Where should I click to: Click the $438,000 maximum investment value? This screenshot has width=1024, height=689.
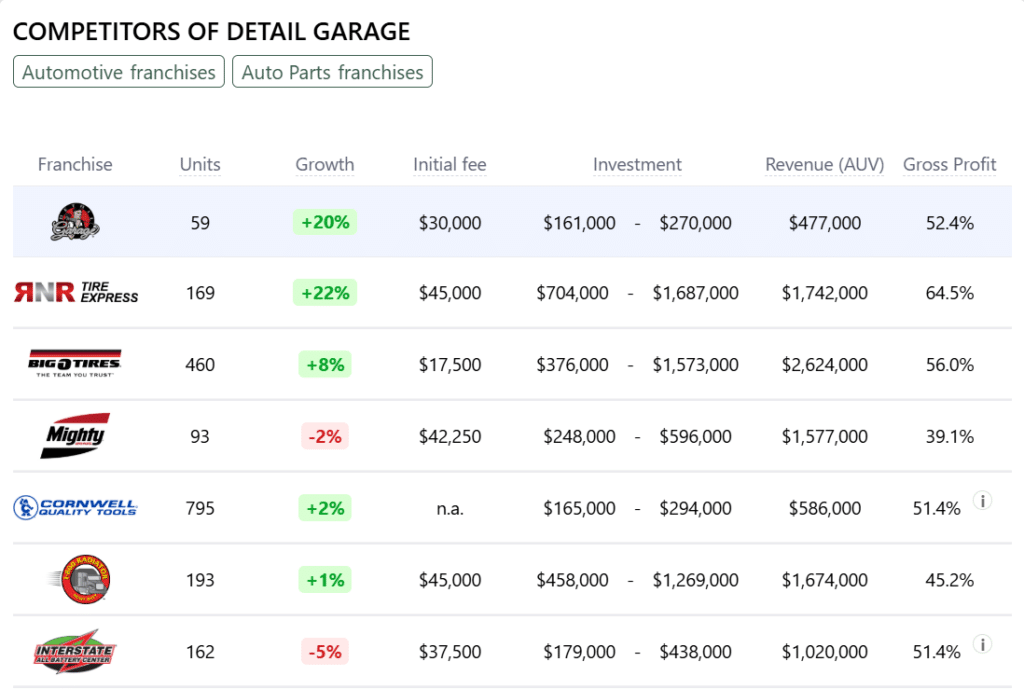[x=696, y=652]
